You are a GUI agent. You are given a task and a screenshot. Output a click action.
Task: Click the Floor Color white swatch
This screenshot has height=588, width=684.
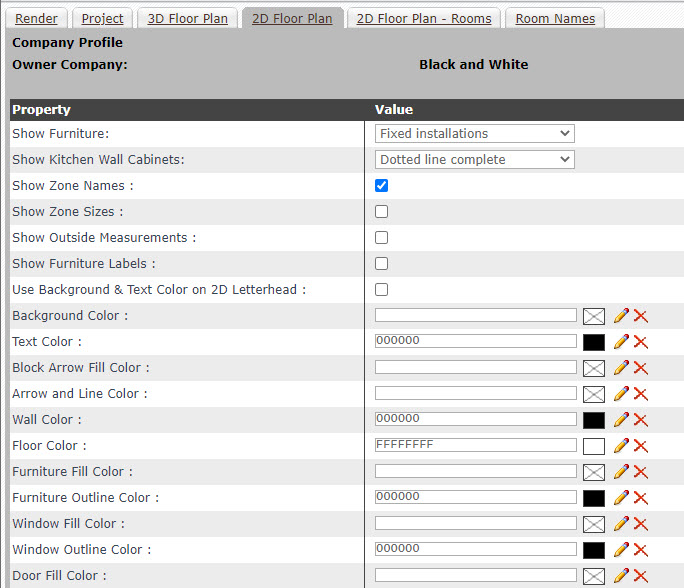coord(594,446)
